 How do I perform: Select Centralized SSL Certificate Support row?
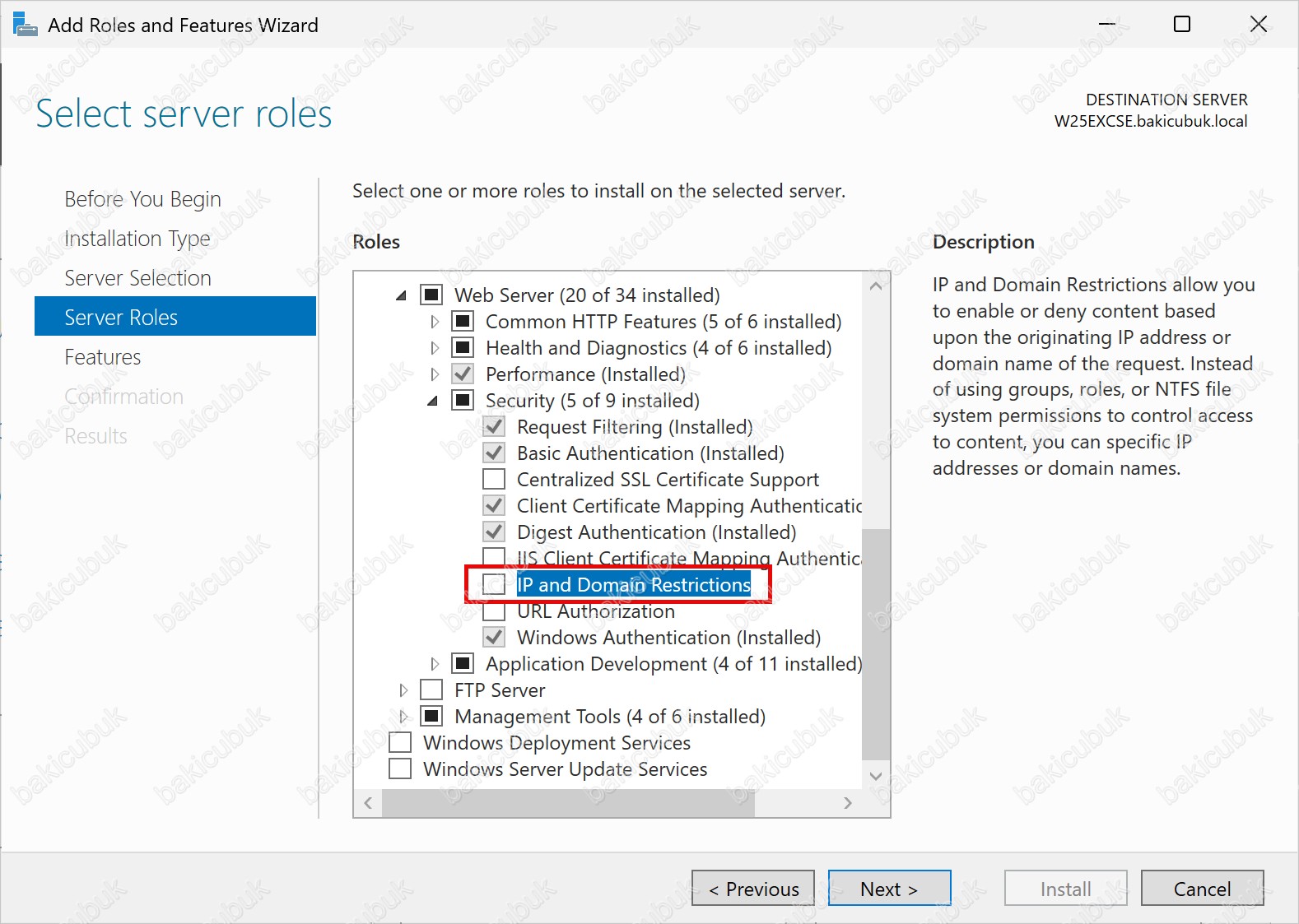668,479
